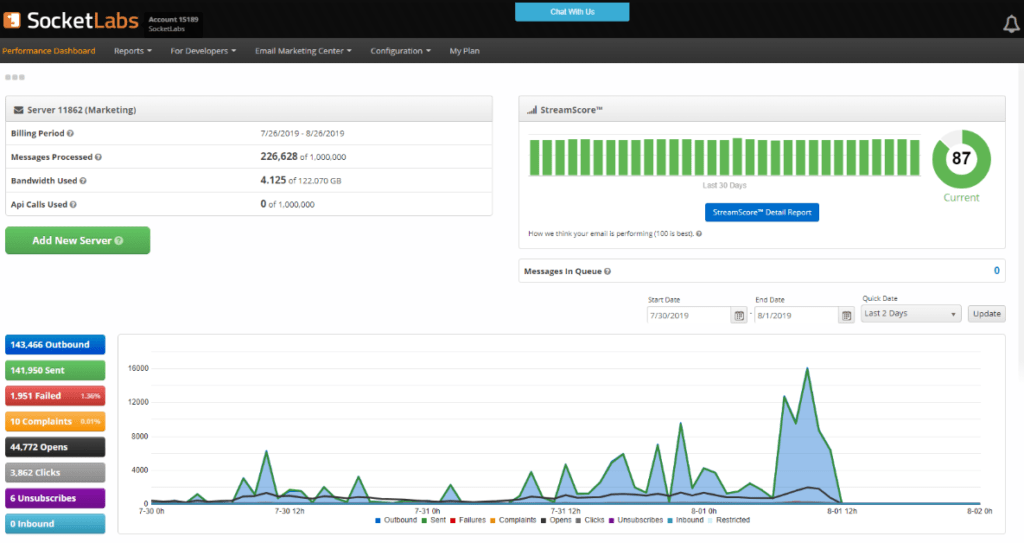Click Add New Server button
Image resolution: width=1024 pixels, height=543 pixels.
pos(78,240)
